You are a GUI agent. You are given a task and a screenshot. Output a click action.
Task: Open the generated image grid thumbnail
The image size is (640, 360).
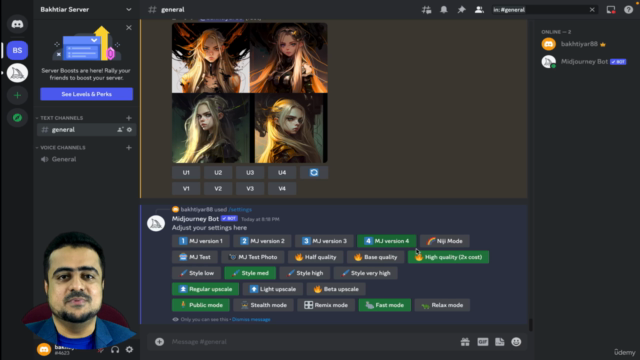[x=249, y=93]
